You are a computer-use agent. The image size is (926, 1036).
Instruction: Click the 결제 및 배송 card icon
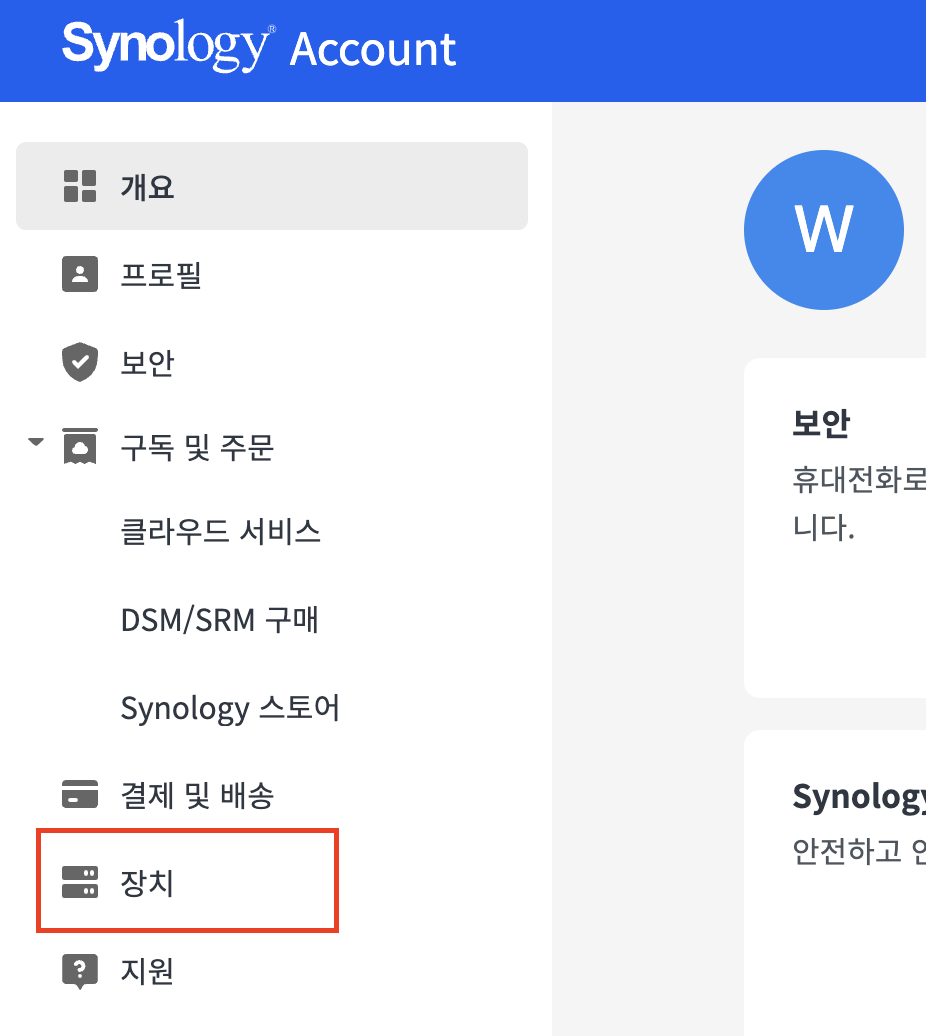80,794
